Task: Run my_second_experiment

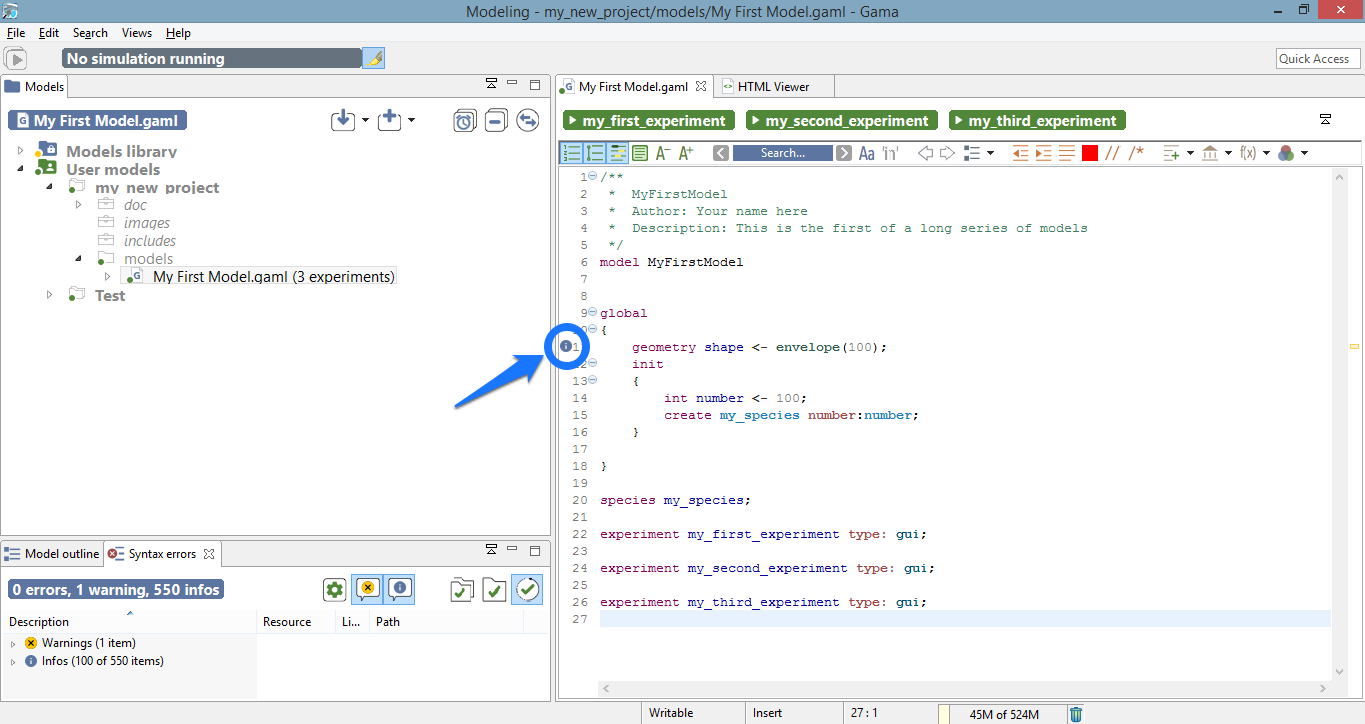Action: [x=842, y=121]
